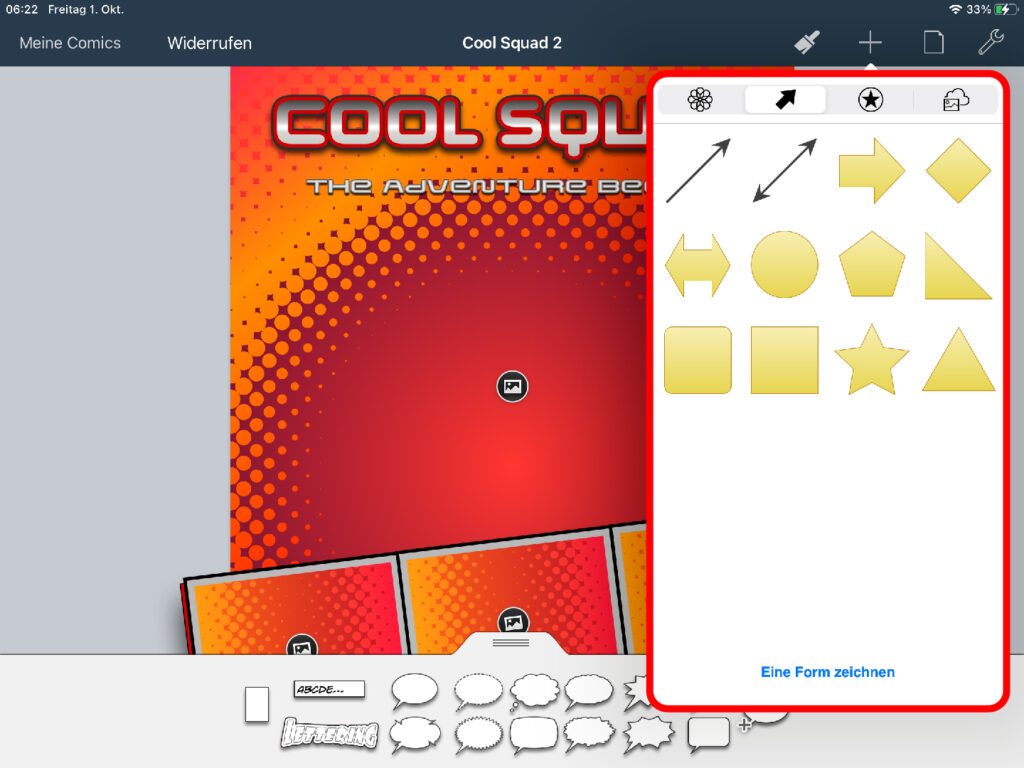This screenshot has width=1024, height=768.
Task: Insert the double-headed line arrow
Action: [784, 171]
